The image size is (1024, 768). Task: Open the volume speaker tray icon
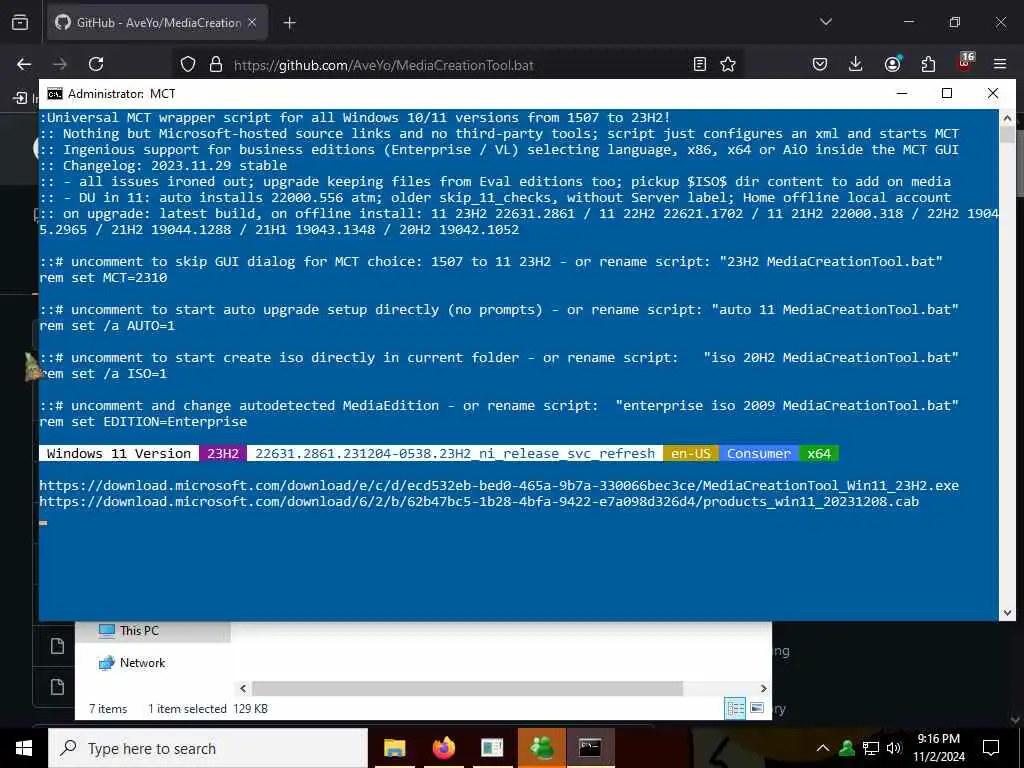coord(894,748)
